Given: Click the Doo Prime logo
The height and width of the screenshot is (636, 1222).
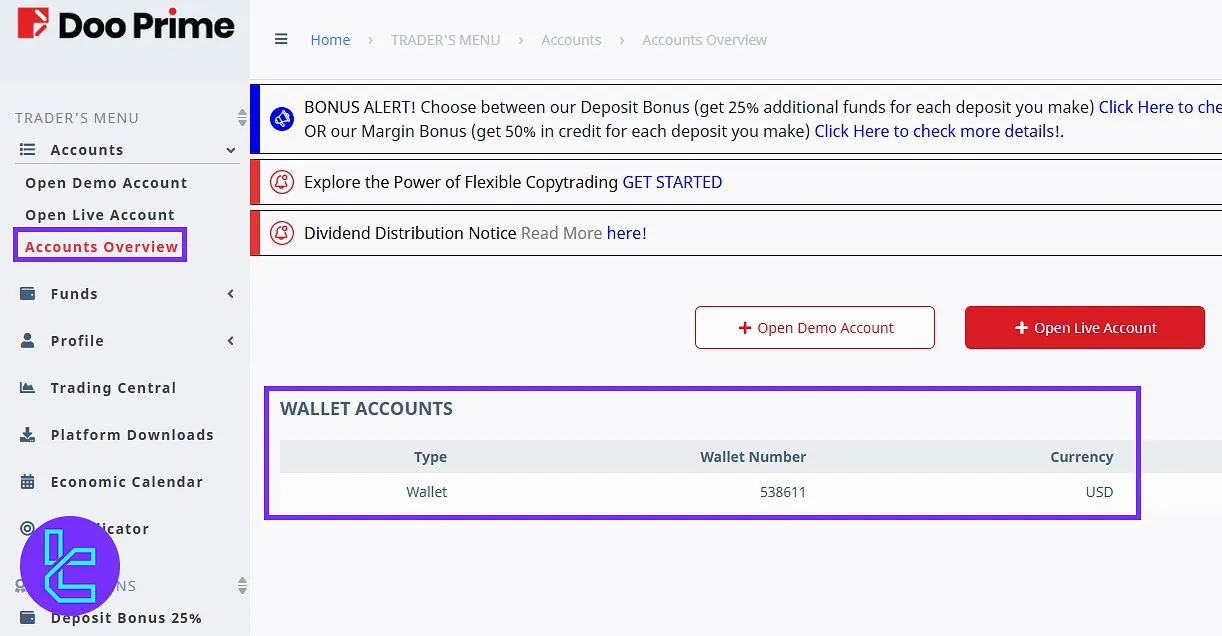Looking at the screenshot, I should (125, 24).
